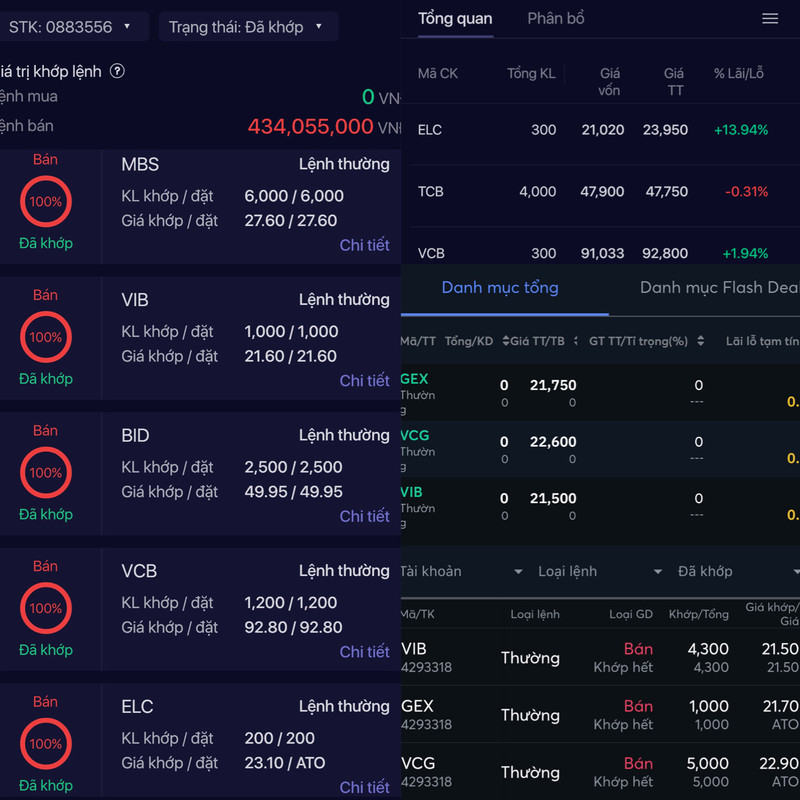
Task: Click the 6,000 / 6,000 matched volume for MBS
Action: [x=294, y=196]
